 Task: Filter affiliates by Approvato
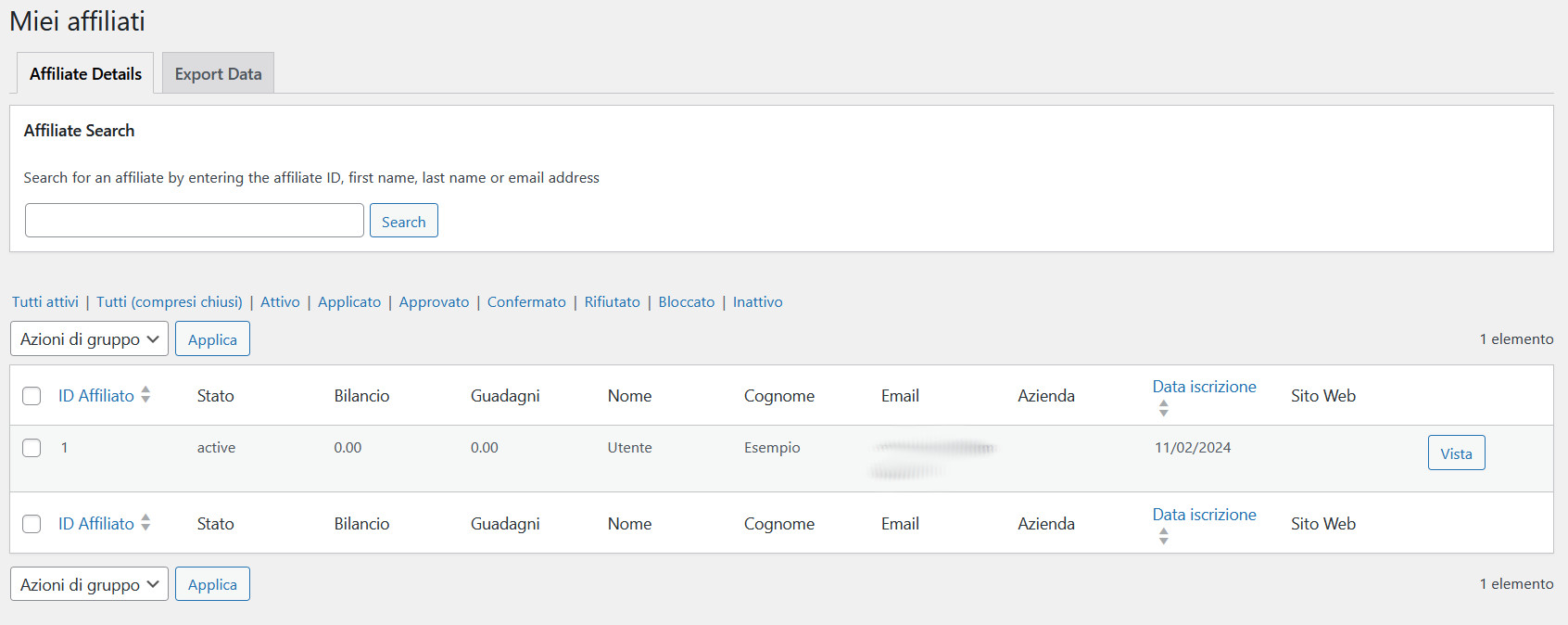434,301
